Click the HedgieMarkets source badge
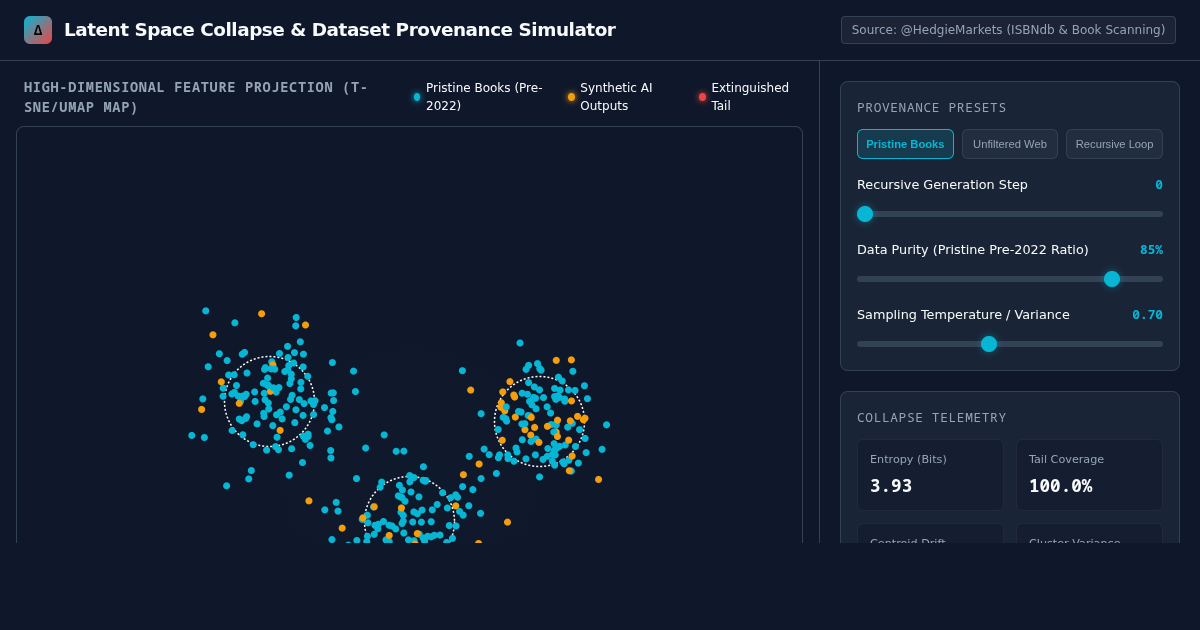The image size is (1200, 630). tap(1008, 30)
